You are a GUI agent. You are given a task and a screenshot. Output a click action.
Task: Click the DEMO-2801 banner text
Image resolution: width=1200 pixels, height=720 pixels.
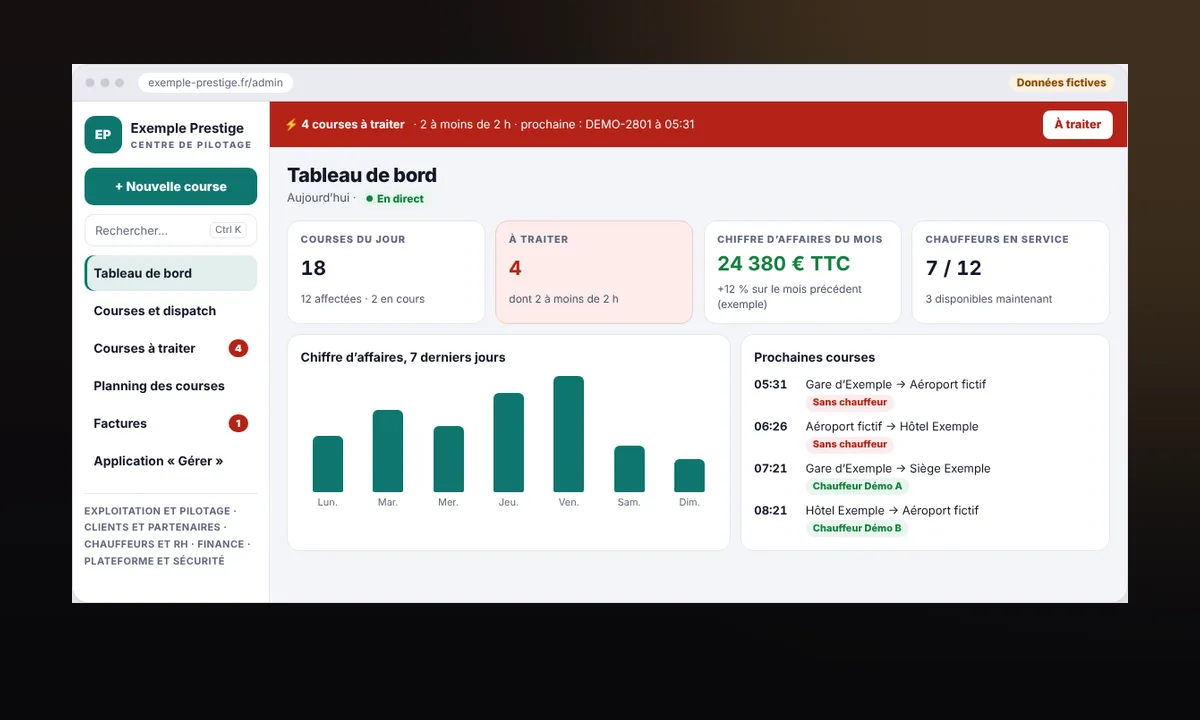(619, 124)
